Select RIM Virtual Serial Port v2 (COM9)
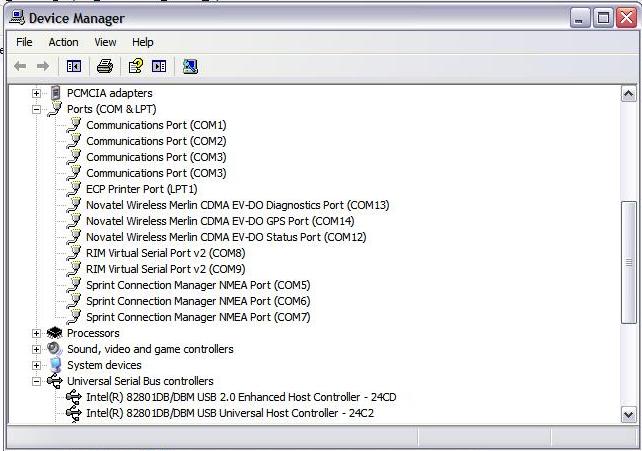The image size is (642, 451). [x=165, y=268]
